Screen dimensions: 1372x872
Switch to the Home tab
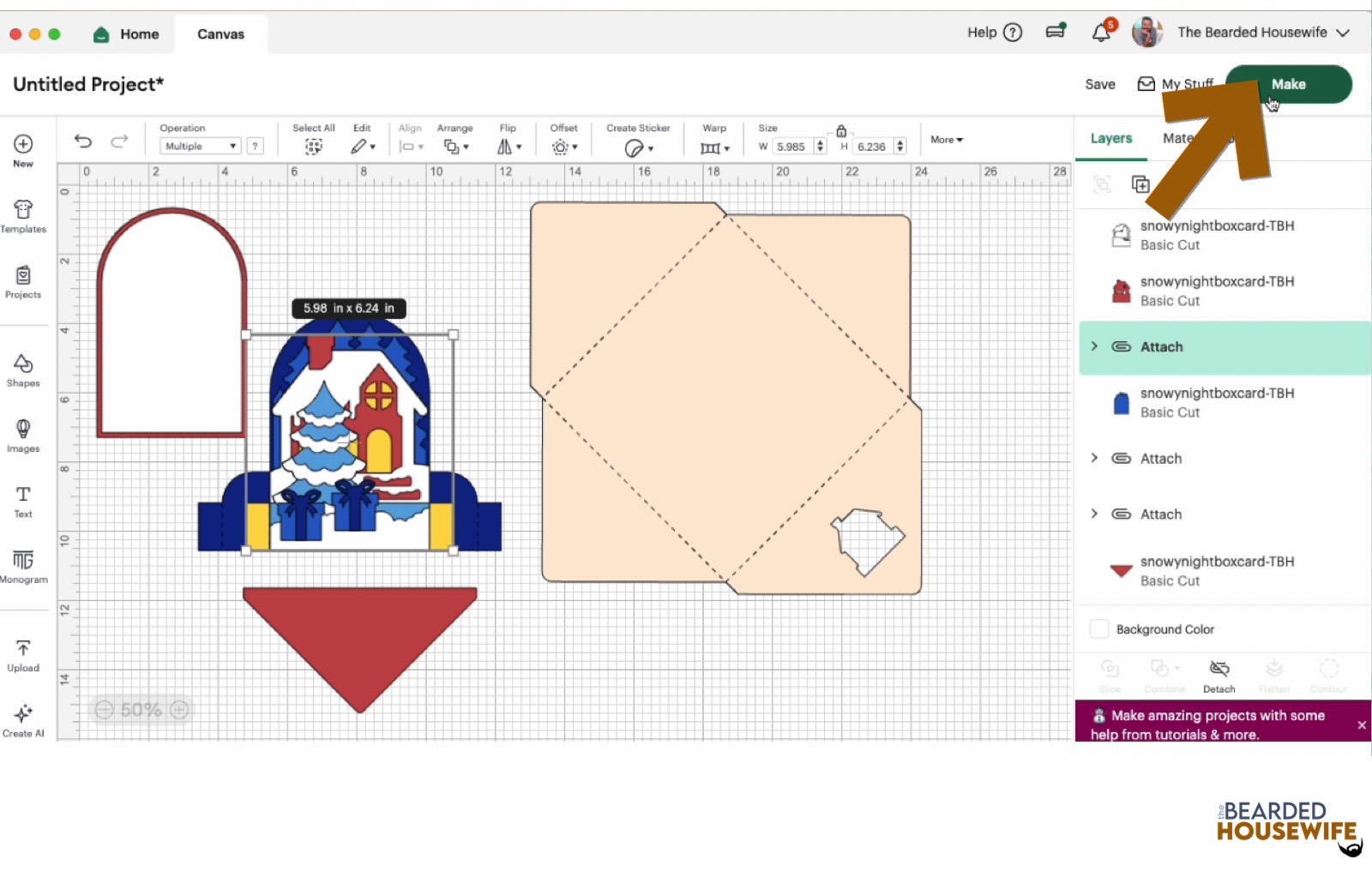point(127,34)
